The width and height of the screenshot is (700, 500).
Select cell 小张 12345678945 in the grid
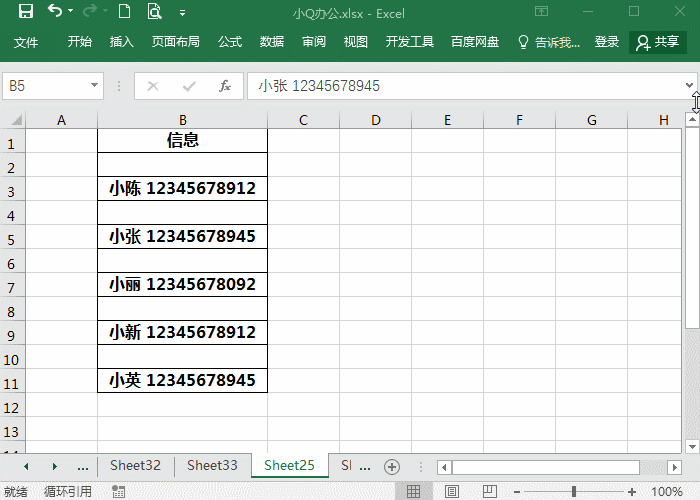tap(183, 237)
